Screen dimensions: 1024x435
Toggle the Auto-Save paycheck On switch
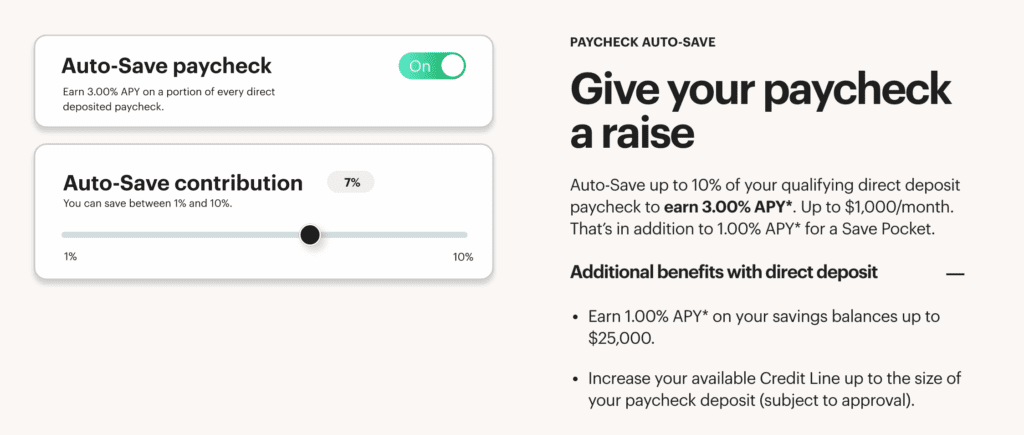(432, 66)
